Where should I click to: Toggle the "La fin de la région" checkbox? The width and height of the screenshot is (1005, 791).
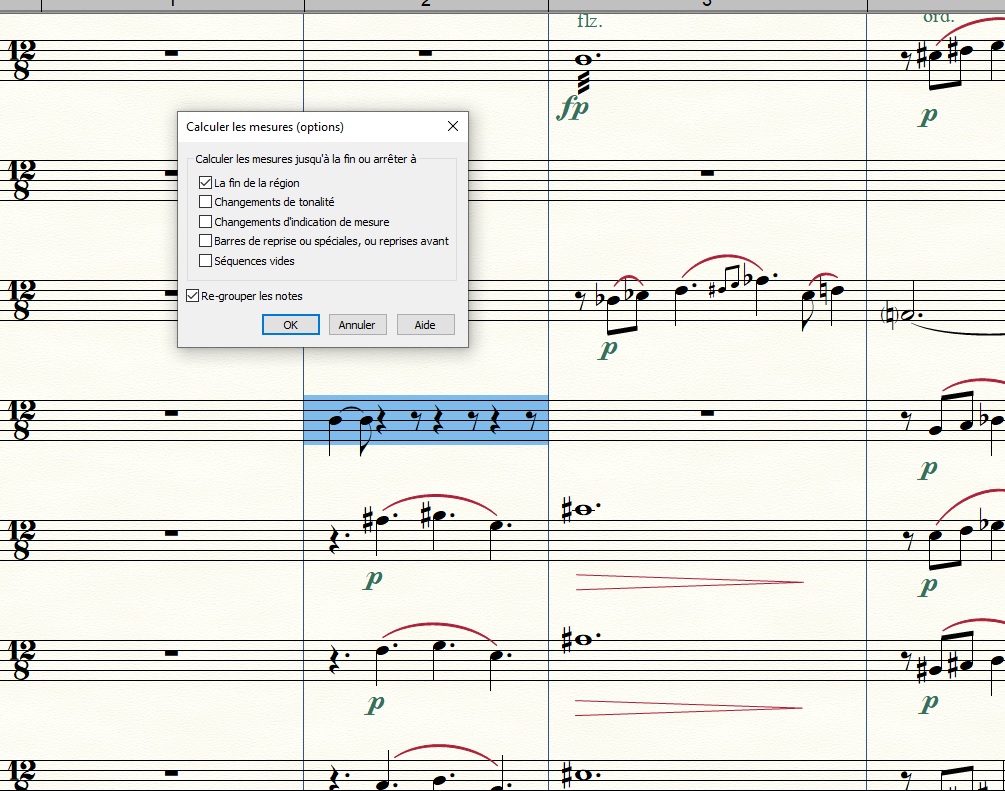pyautogui.click(x=206, y=183)
